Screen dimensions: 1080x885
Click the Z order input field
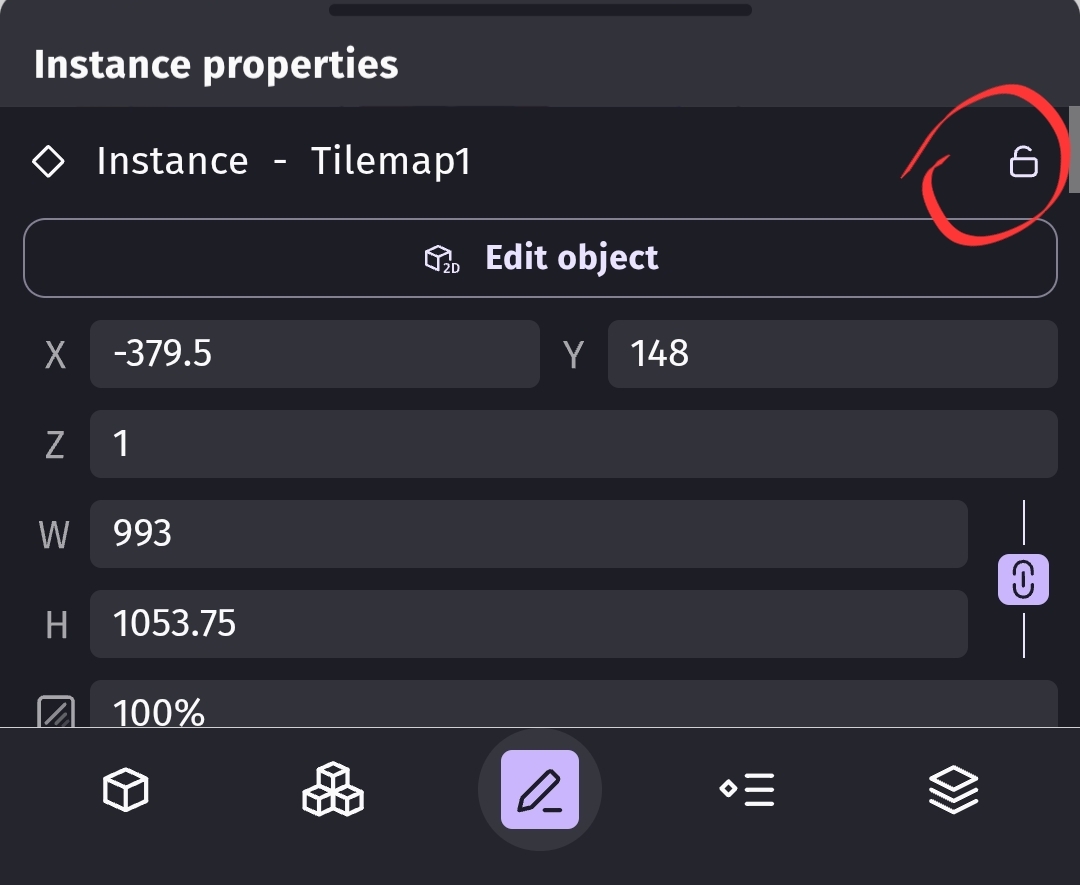(x=573, y=444)
